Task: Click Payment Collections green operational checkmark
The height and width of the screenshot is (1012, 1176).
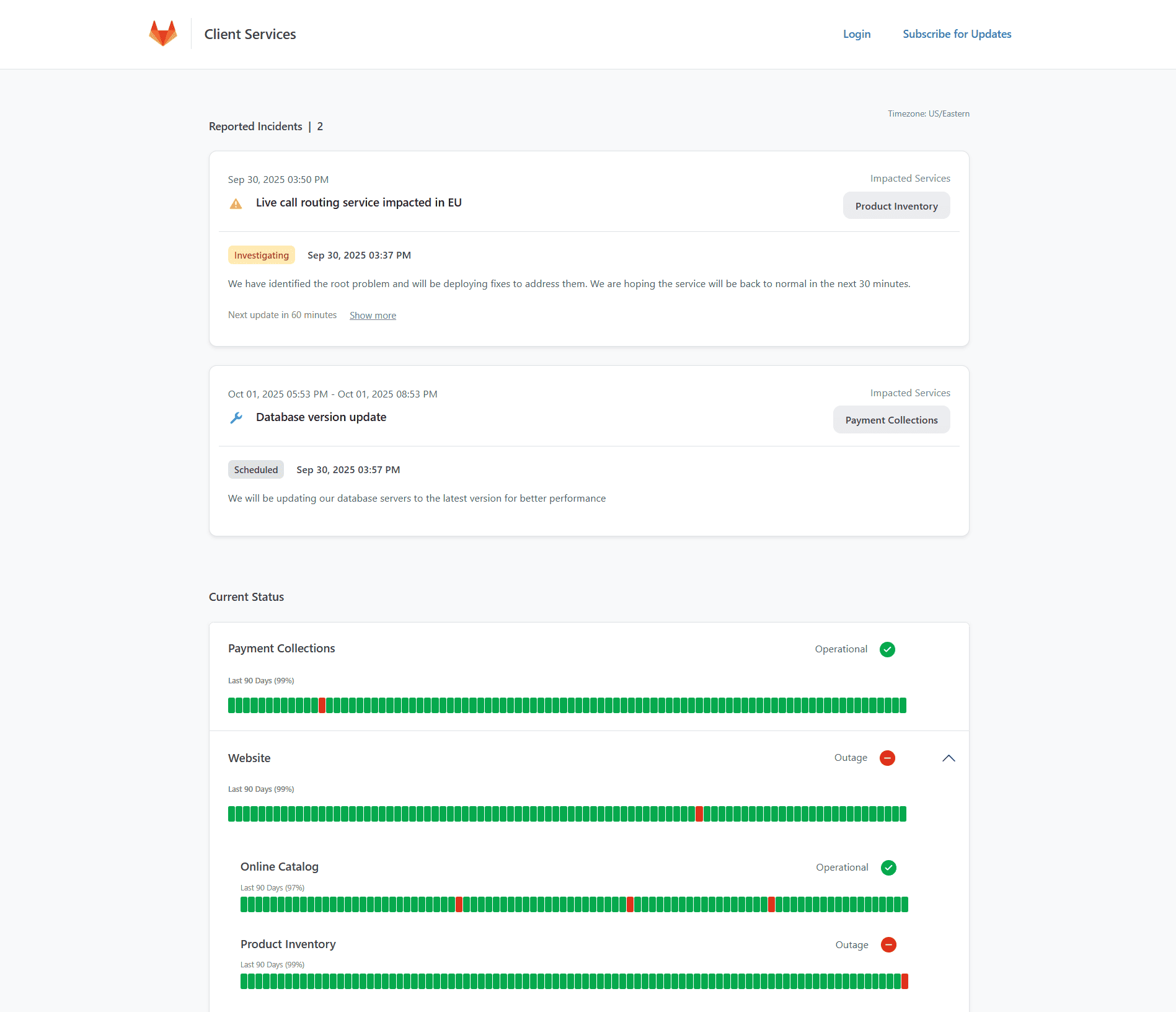Action: point(887,649)
